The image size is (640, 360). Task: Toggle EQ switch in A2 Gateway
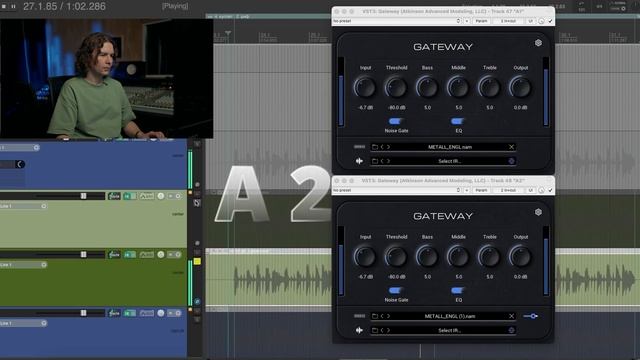[457, 290]
